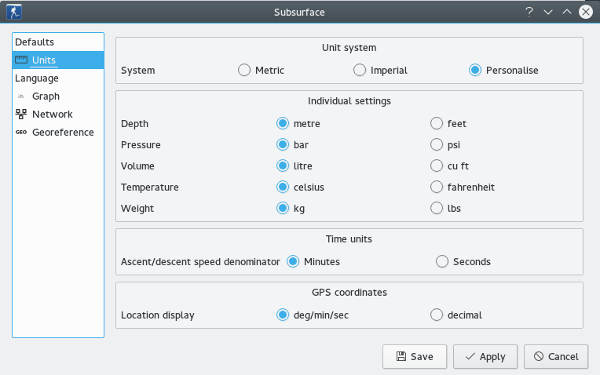
Task: Open the Graph preferences page
Action: pos(58,96)
